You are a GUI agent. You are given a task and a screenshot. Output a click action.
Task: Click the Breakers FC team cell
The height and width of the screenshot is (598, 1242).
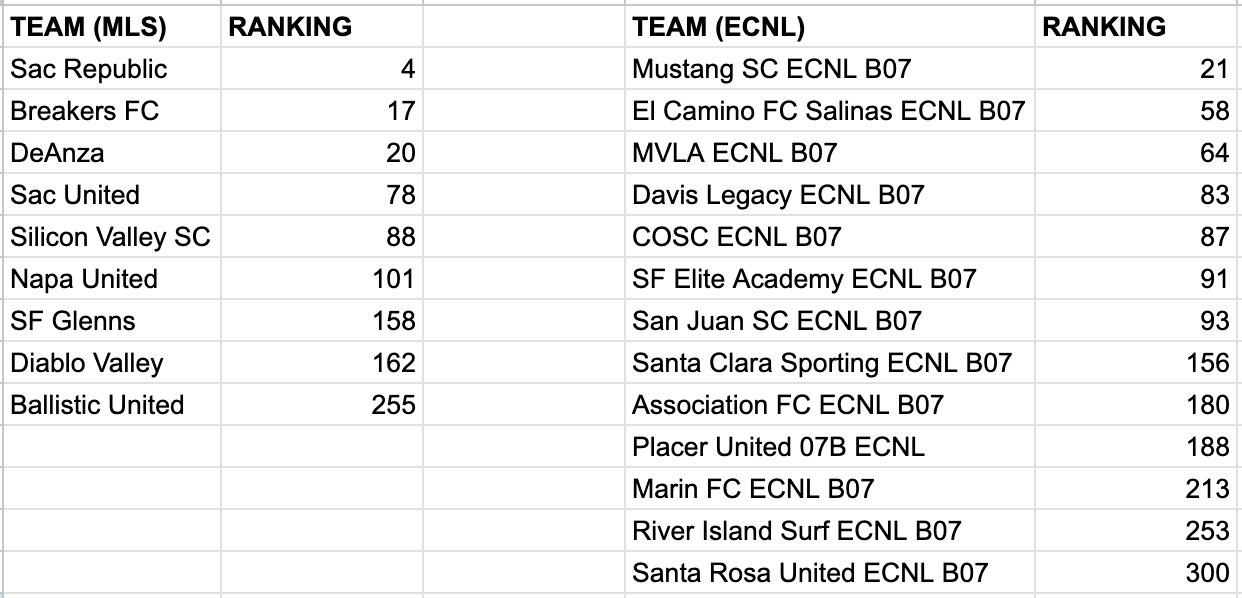click(85, 111)
